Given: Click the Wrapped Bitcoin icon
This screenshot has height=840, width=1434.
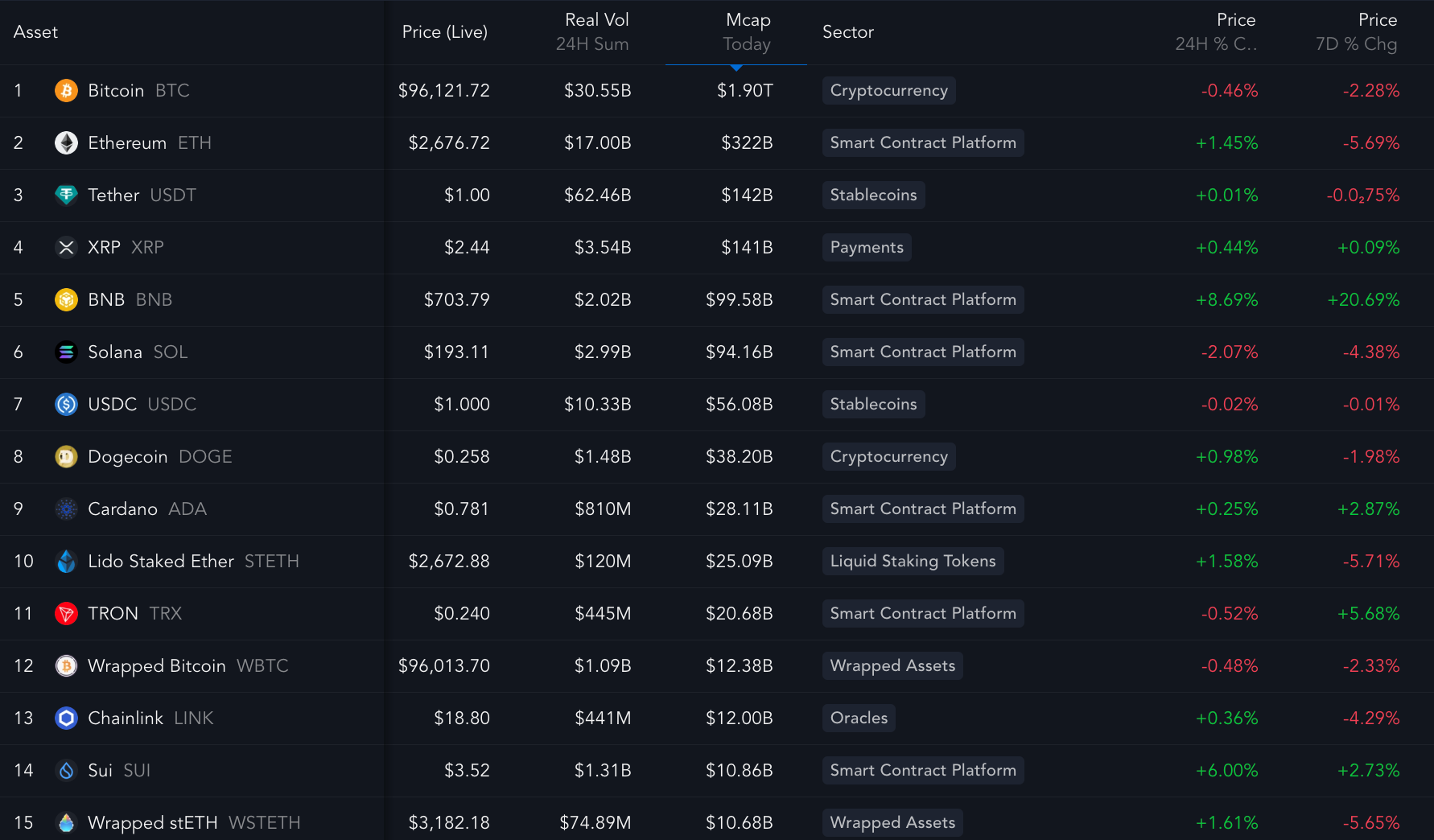Looking at the screenshot, I should point(66,666).
